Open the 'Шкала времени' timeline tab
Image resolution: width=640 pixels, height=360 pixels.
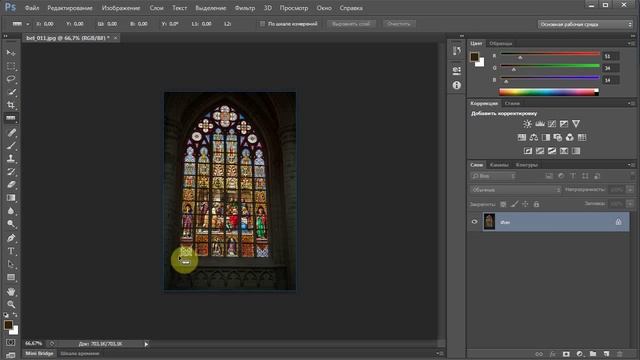pyautogui.click(x=80, y=353)
